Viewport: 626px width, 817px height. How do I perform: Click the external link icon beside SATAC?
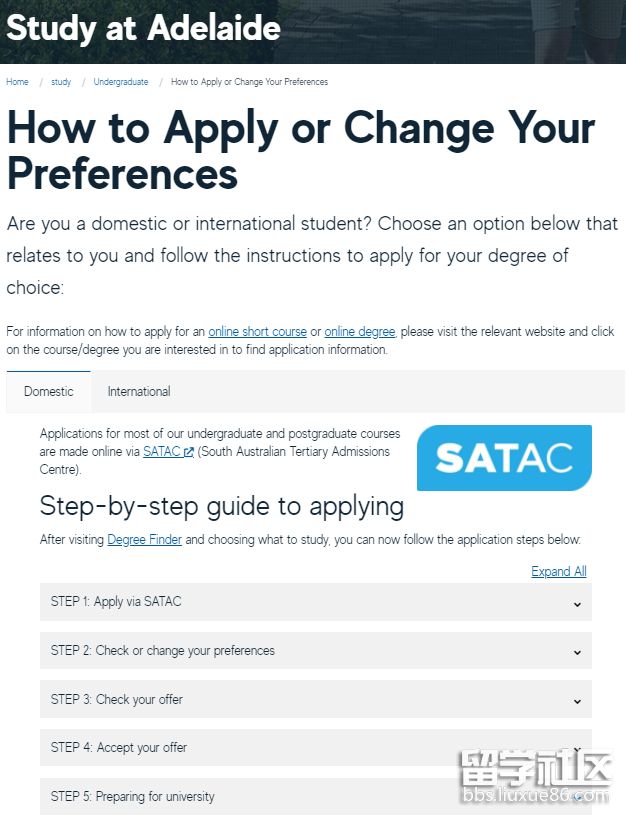click(x=189, y=452)
